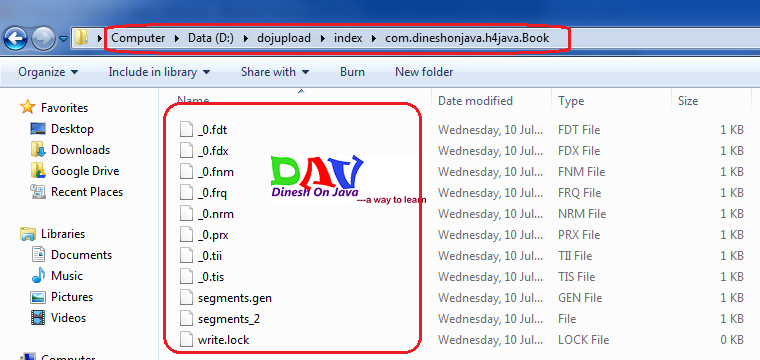The height and width of the screenshot is (360, 760).
Task: Click the Libraries folder icon
Action: 28,234
